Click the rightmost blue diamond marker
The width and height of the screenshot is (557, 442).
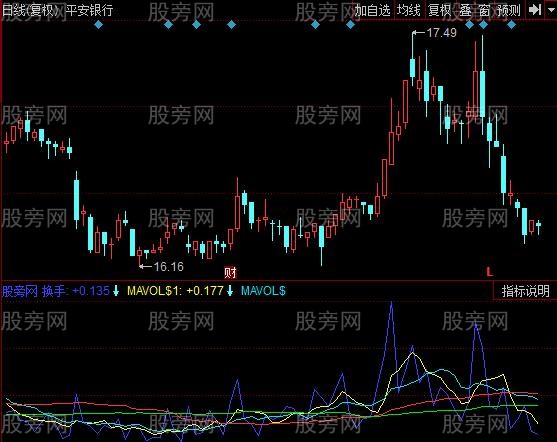(x=511, y=25)
